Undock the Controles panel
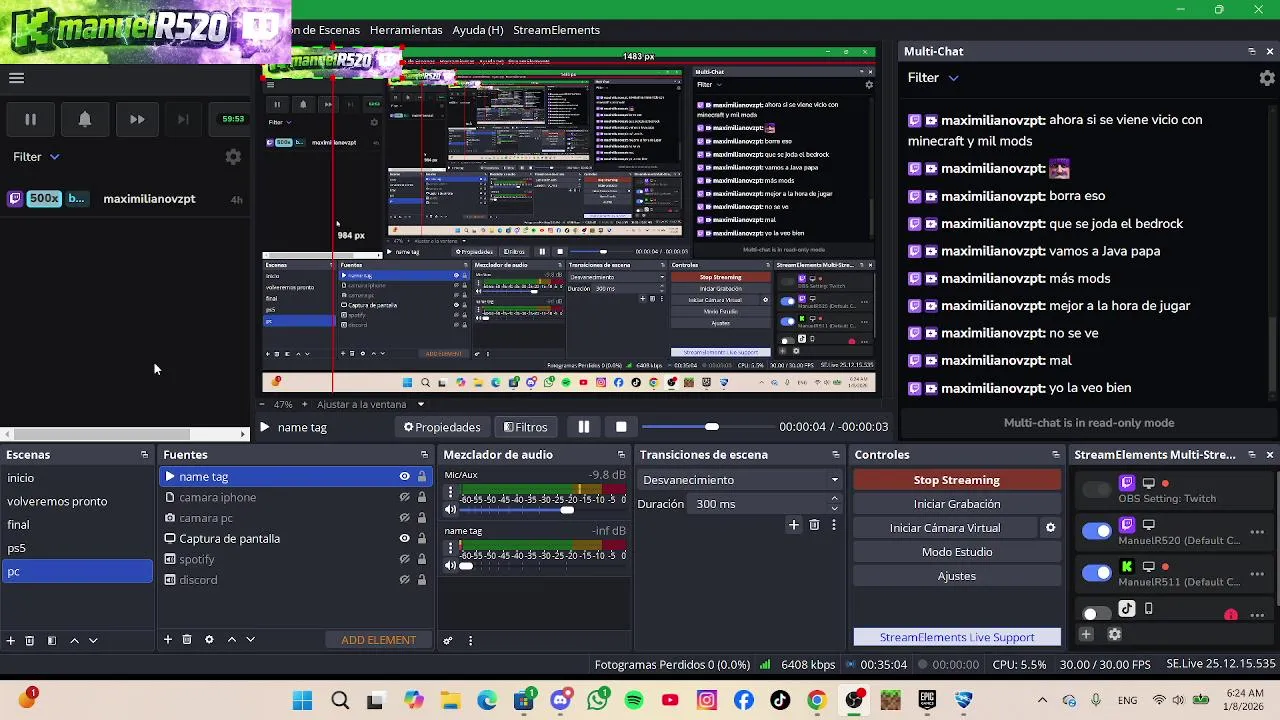 coord(1055,455)
